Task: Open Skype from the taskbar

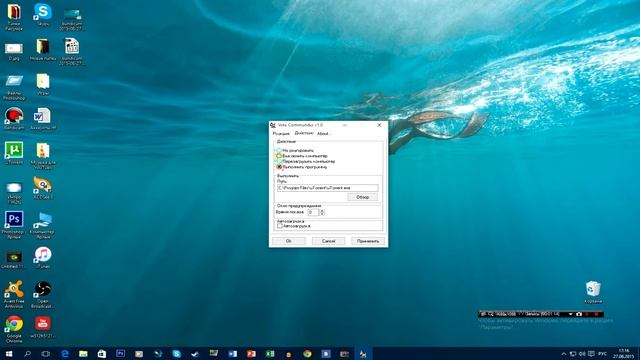Action: coord(176,354)
